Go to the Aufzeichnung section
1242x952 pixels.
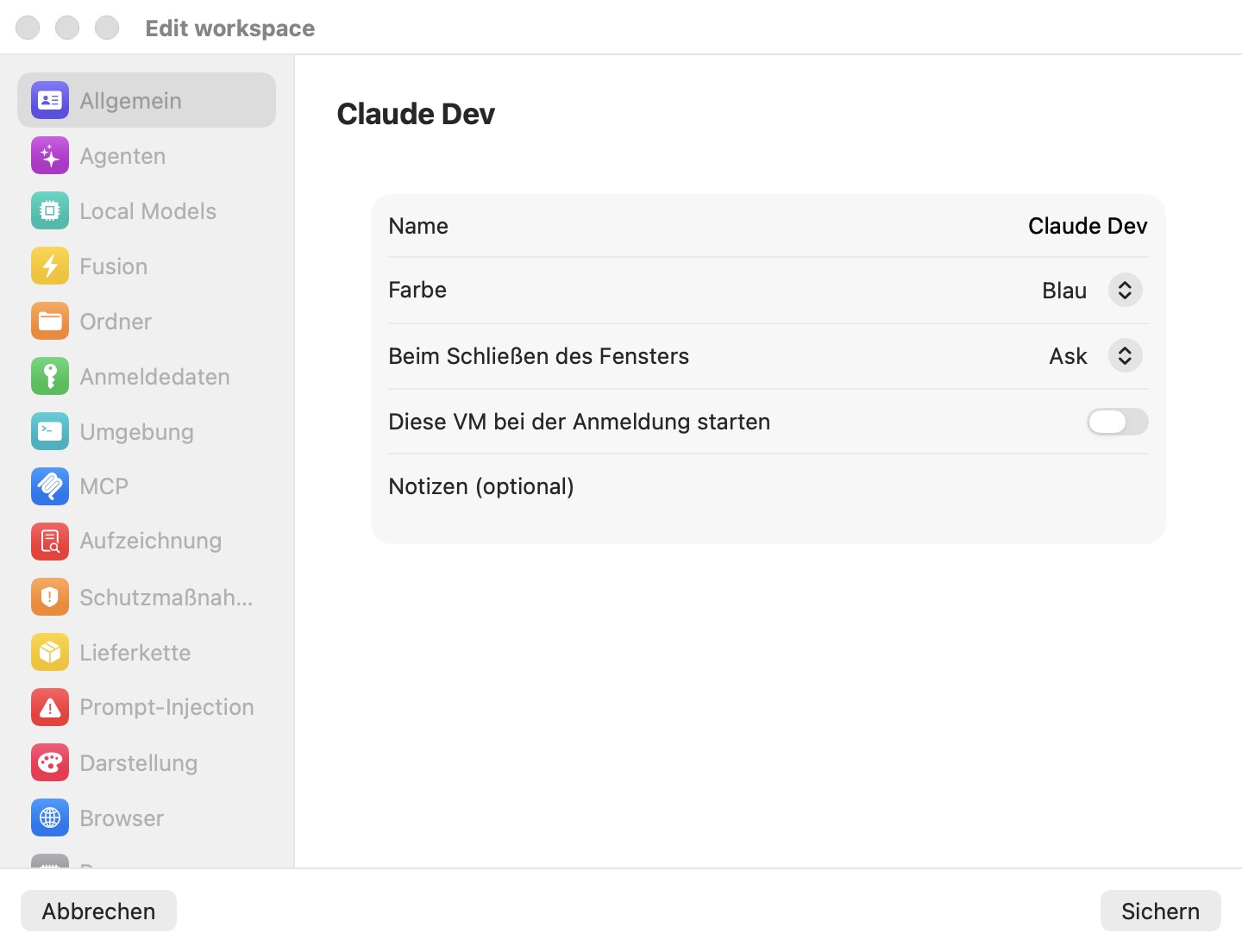pyautogui.click(x=147, y=542)
